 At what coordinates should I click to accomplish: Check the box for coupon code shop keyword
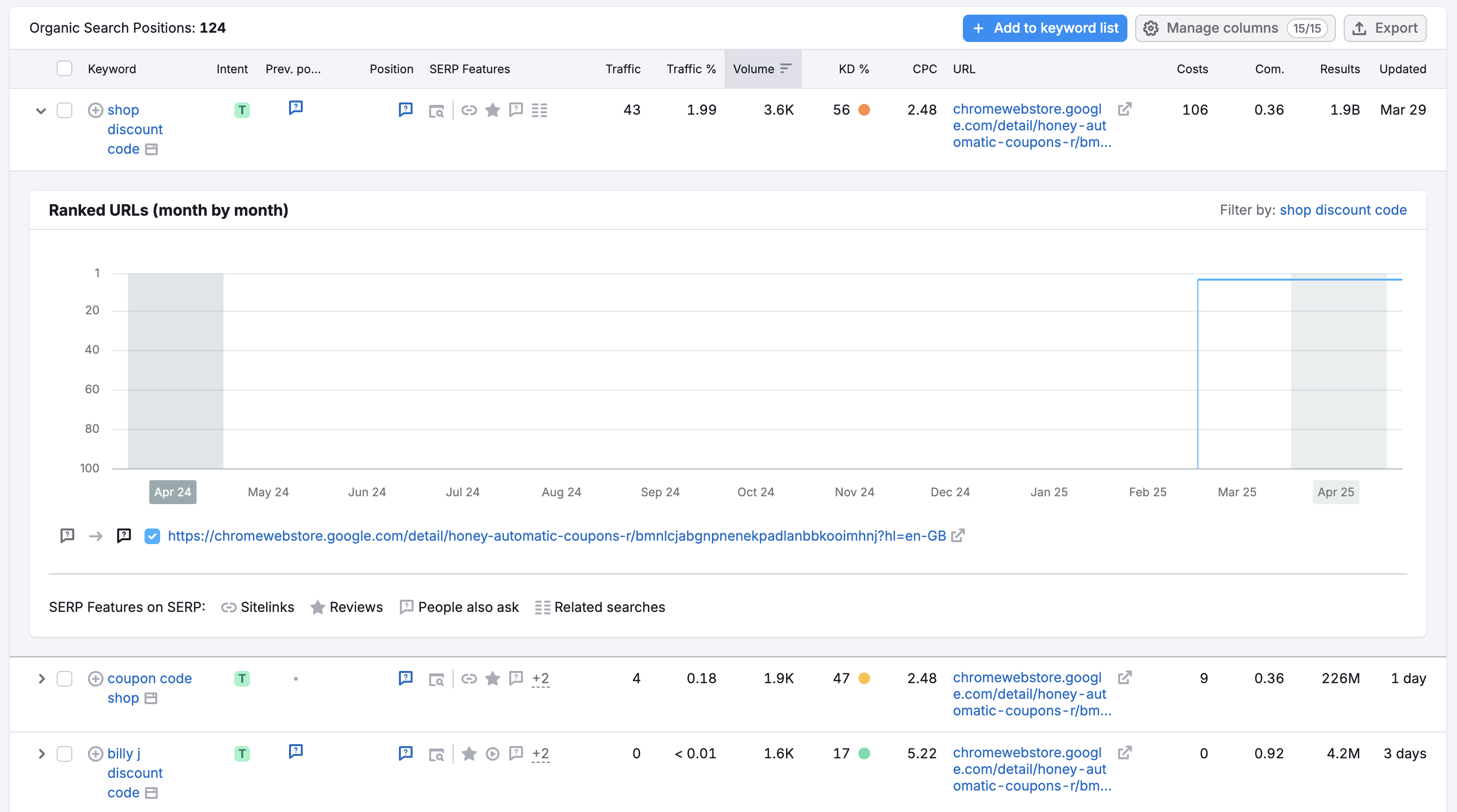click(64, 678)
